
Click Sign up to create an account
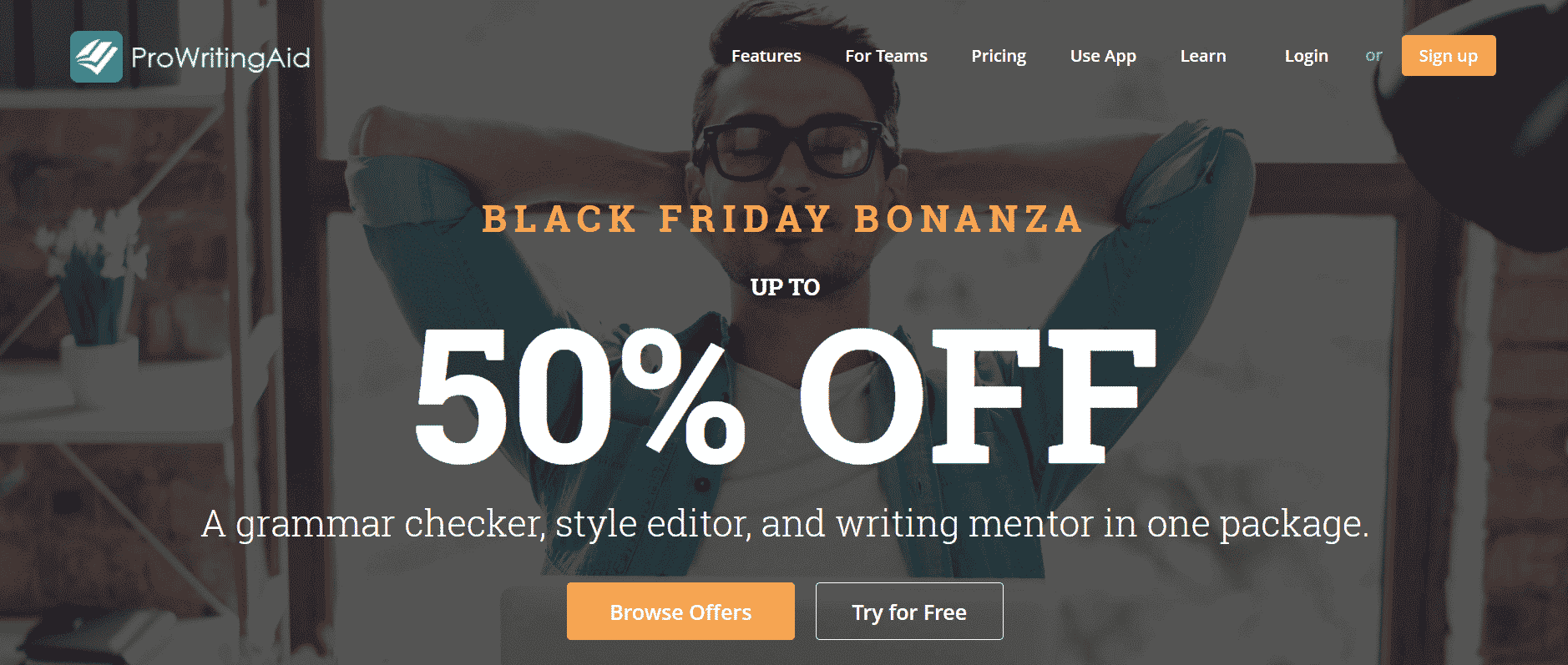(1449, 56)
